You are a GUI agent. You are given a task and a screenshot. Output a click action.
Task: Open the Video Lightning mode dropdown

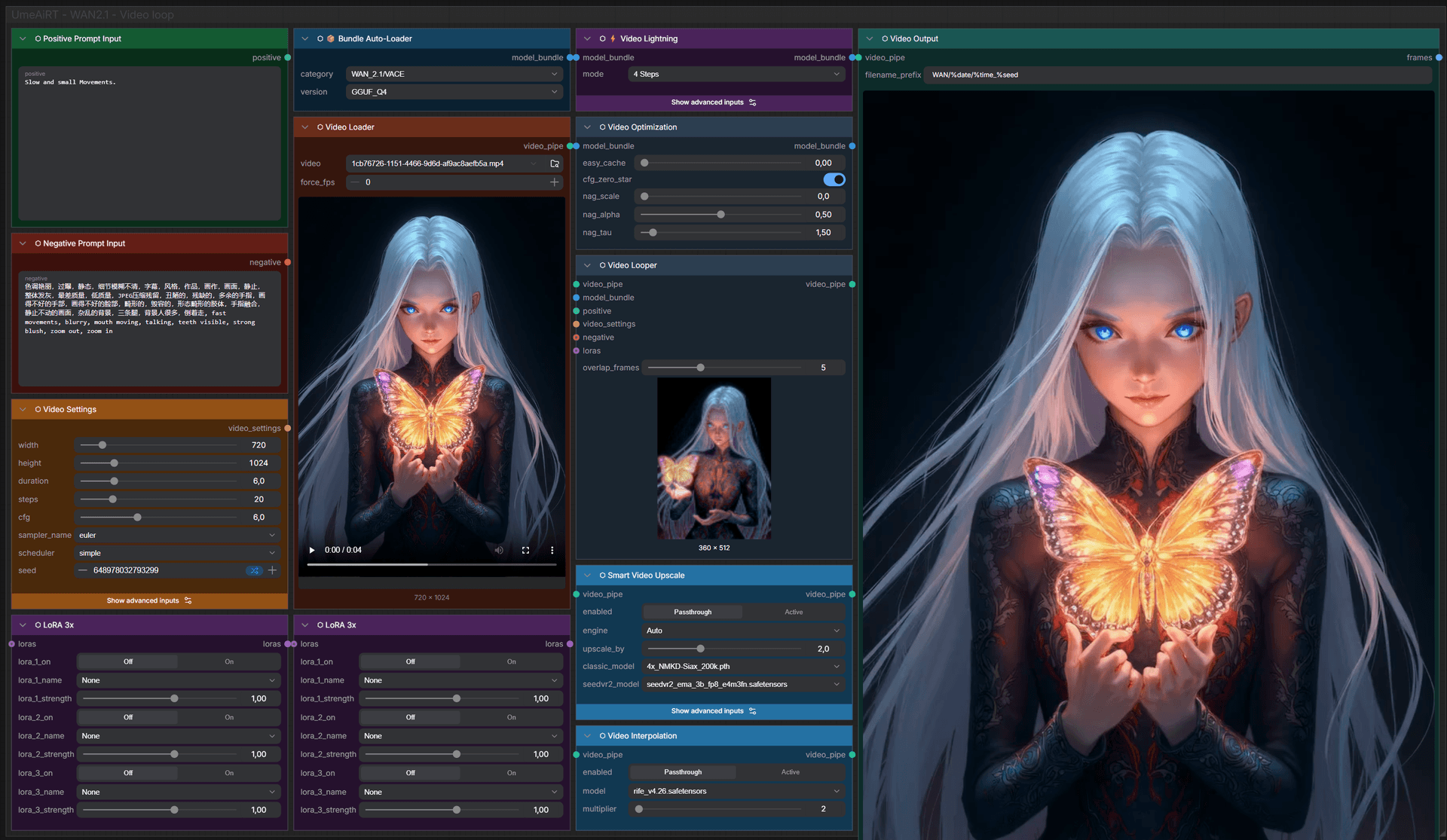tap(736, 75)
